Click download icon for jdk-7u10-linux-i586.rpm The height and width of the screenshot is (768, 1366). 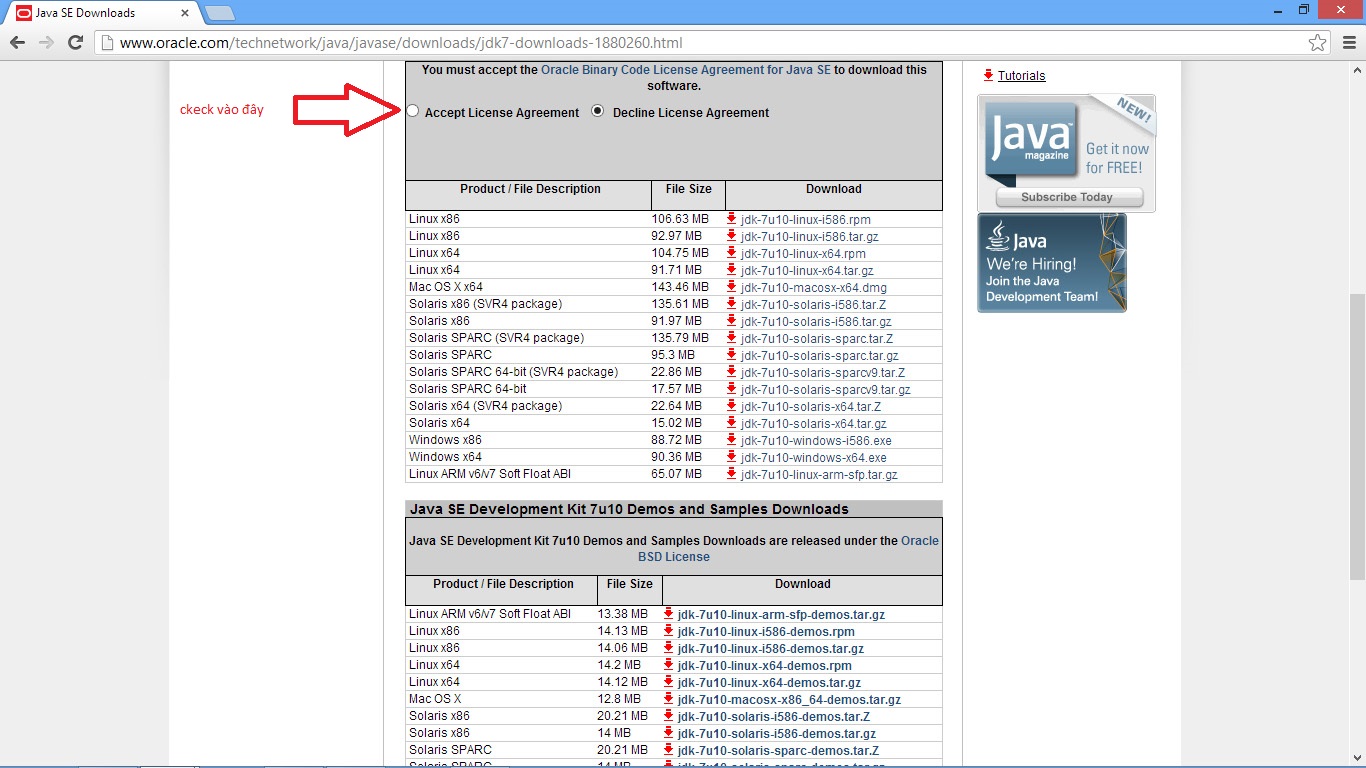click(x=729, y=219)
